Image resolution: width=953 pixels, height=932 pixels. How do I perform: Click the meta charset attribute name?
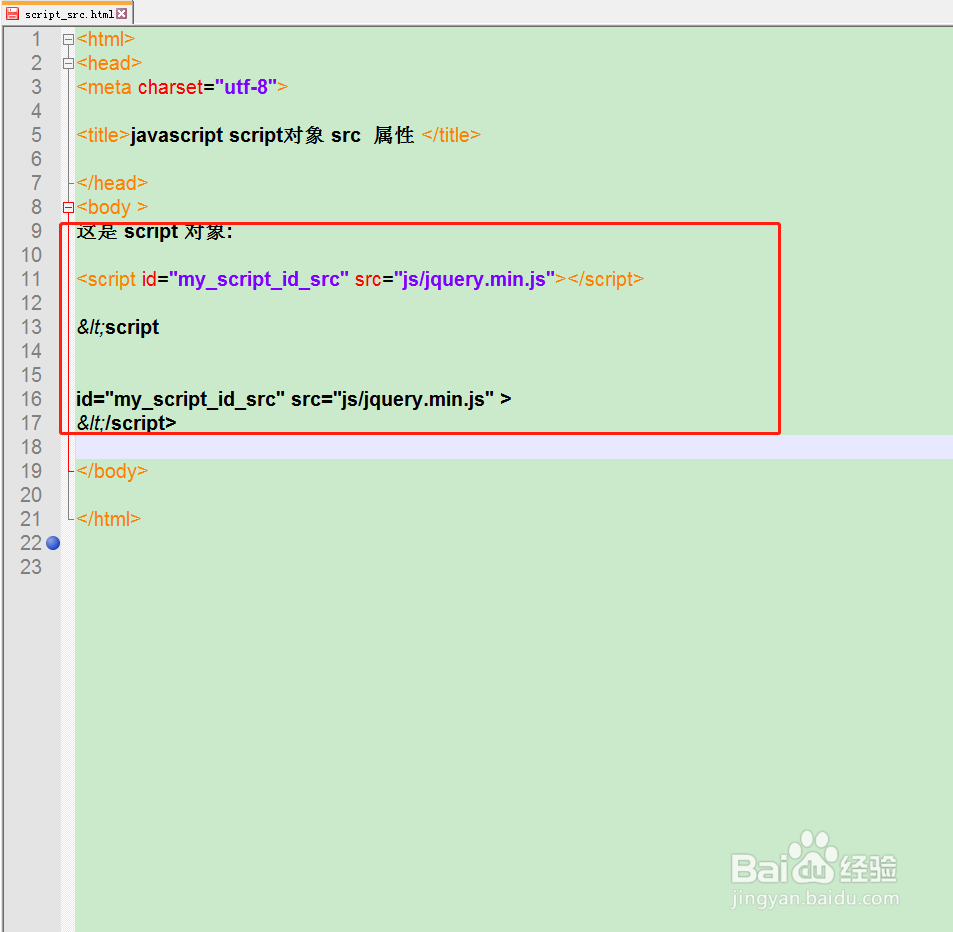point(170,87)
